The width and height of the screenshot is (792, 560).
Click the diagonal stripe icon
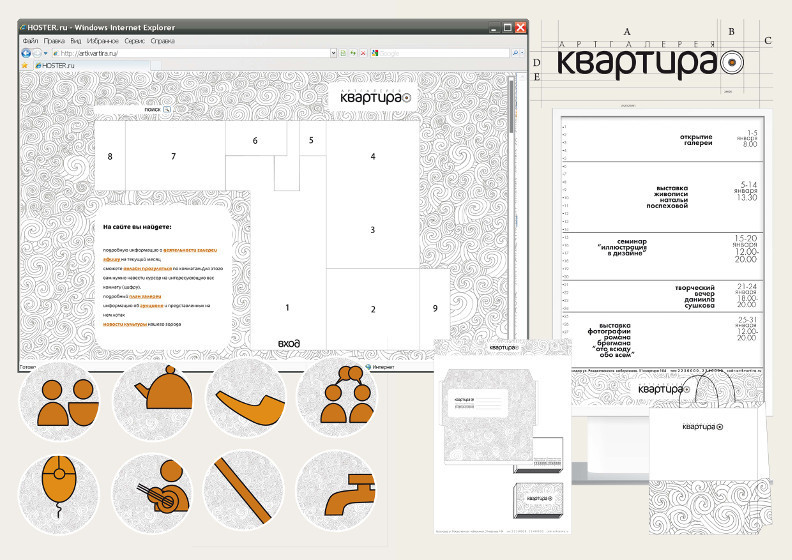tap(247, 486)
